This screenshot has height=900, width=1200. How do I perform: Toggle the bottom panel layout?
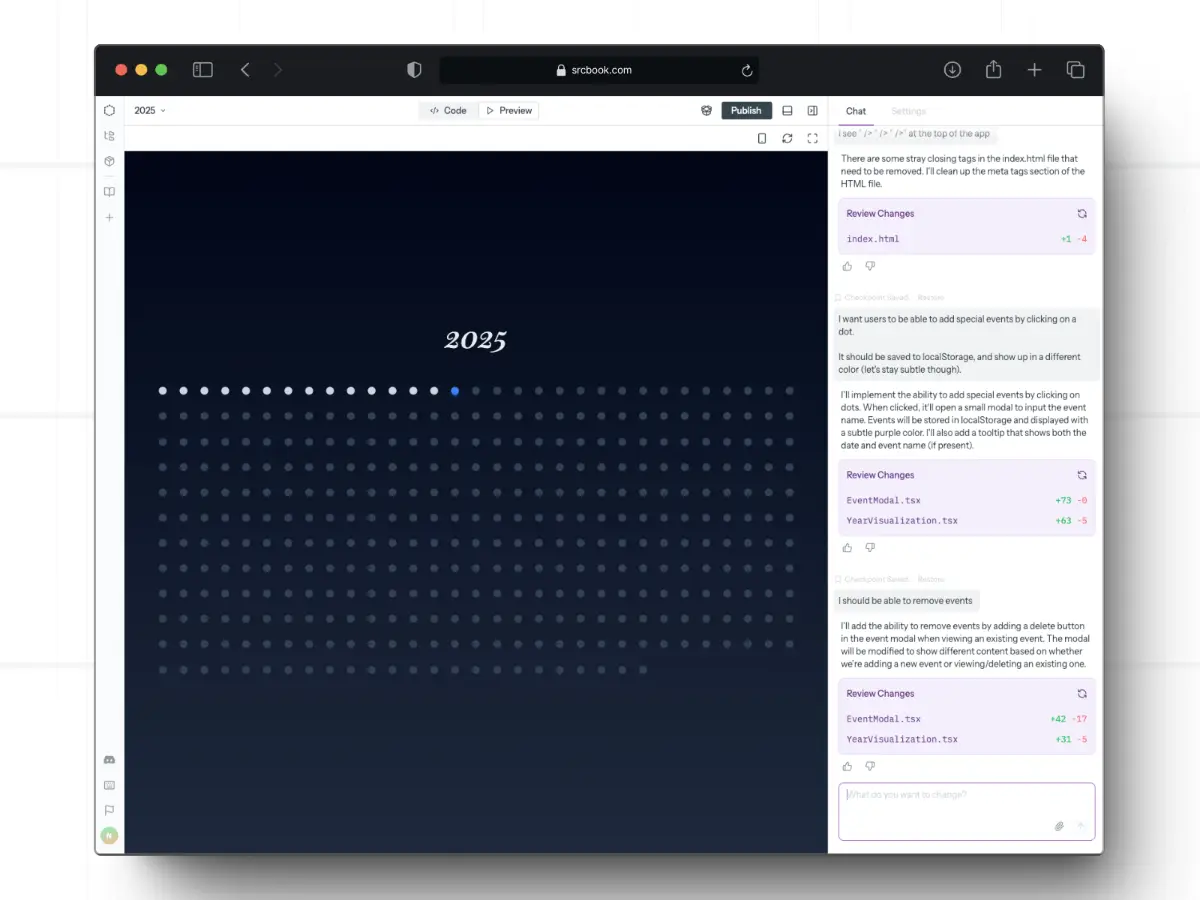click(787, 111)
